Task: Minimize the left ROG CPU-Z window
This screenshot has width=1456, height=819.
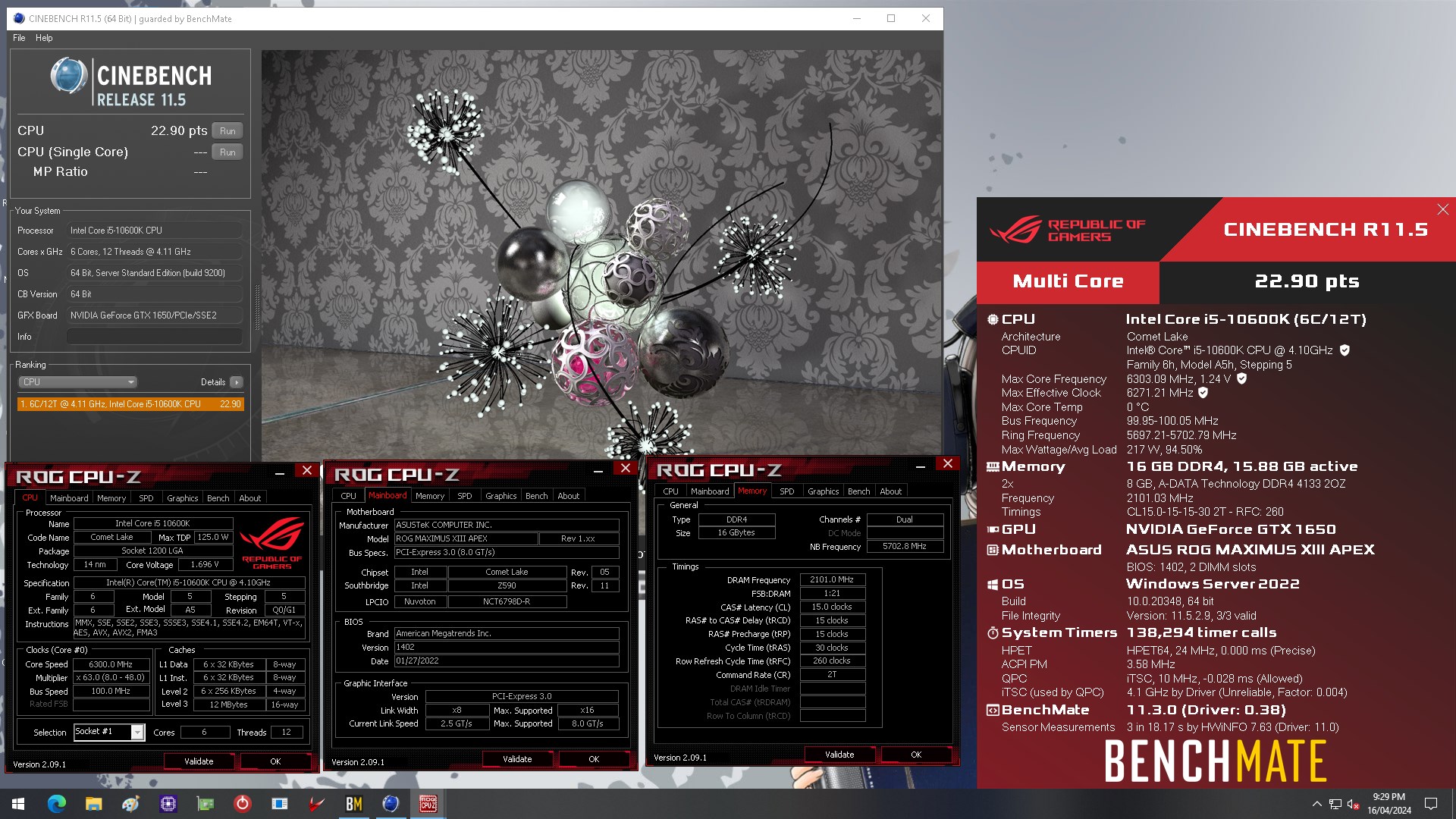Action: [280, 472]
